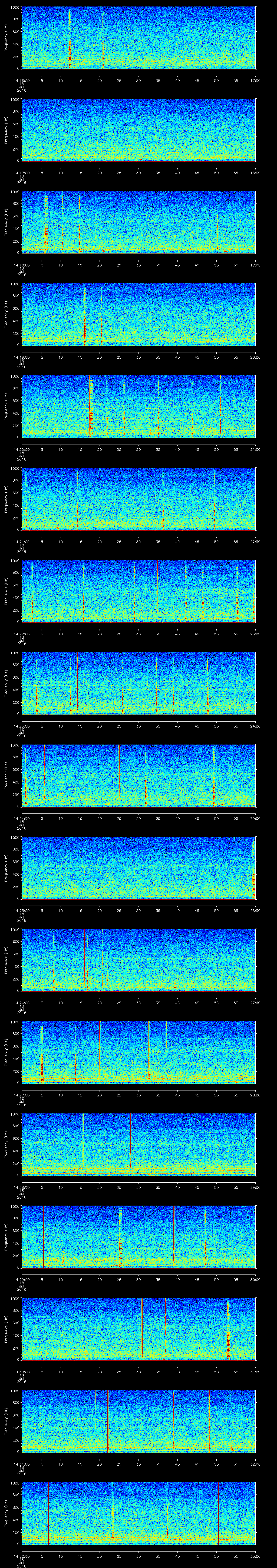The width and height of the screenshot is (277, 1568).
Task: Click the 27:00 end time label
Action: click(256, 1003)
